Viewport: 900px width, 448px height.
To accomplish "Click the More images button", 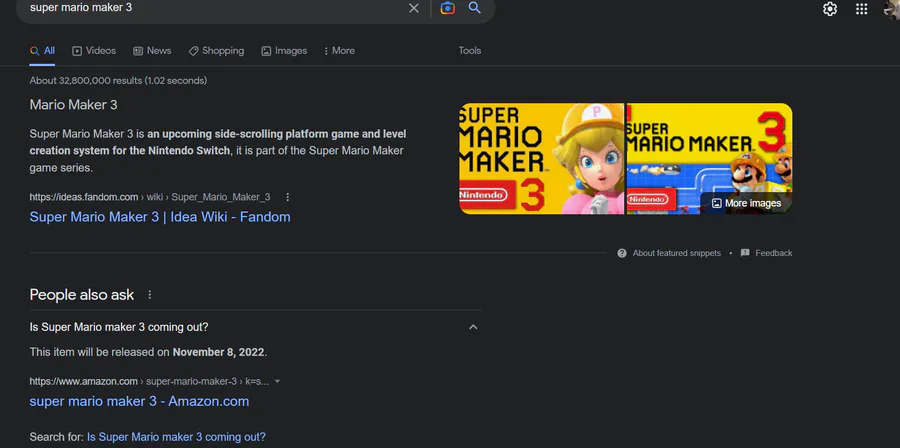I will [746, 203].
